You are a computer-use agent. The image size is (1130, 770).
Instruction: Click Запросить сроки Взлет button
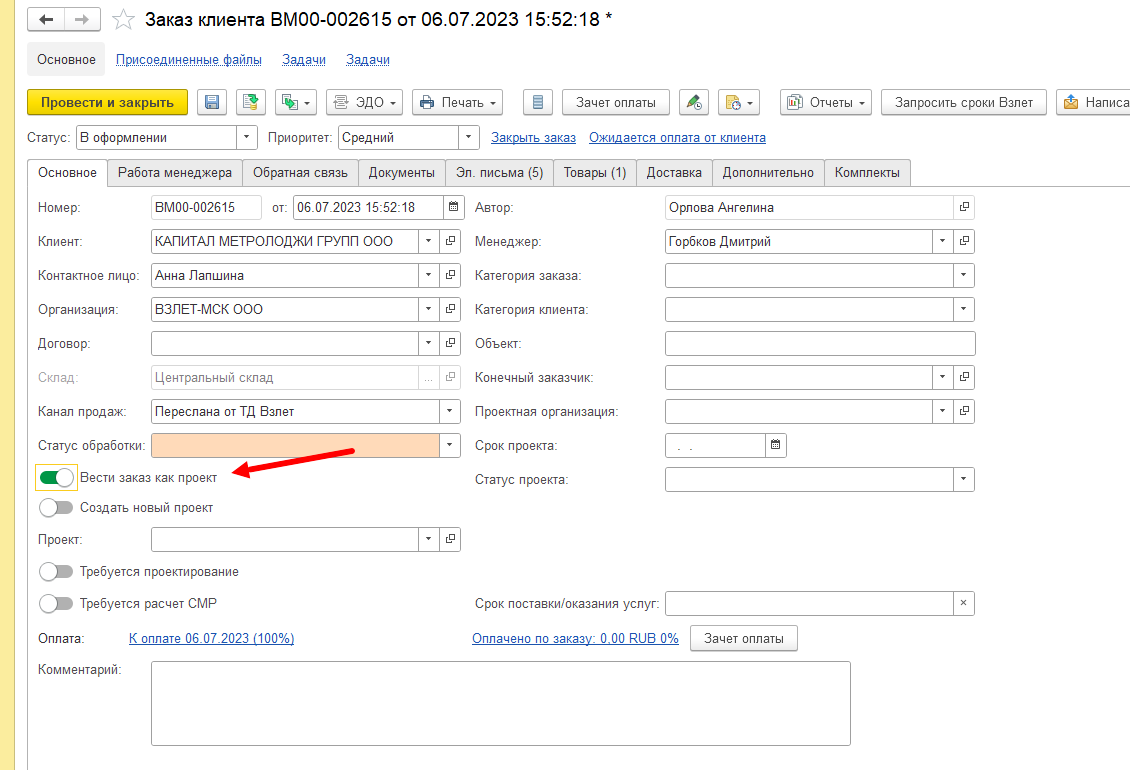coord(964,102)
